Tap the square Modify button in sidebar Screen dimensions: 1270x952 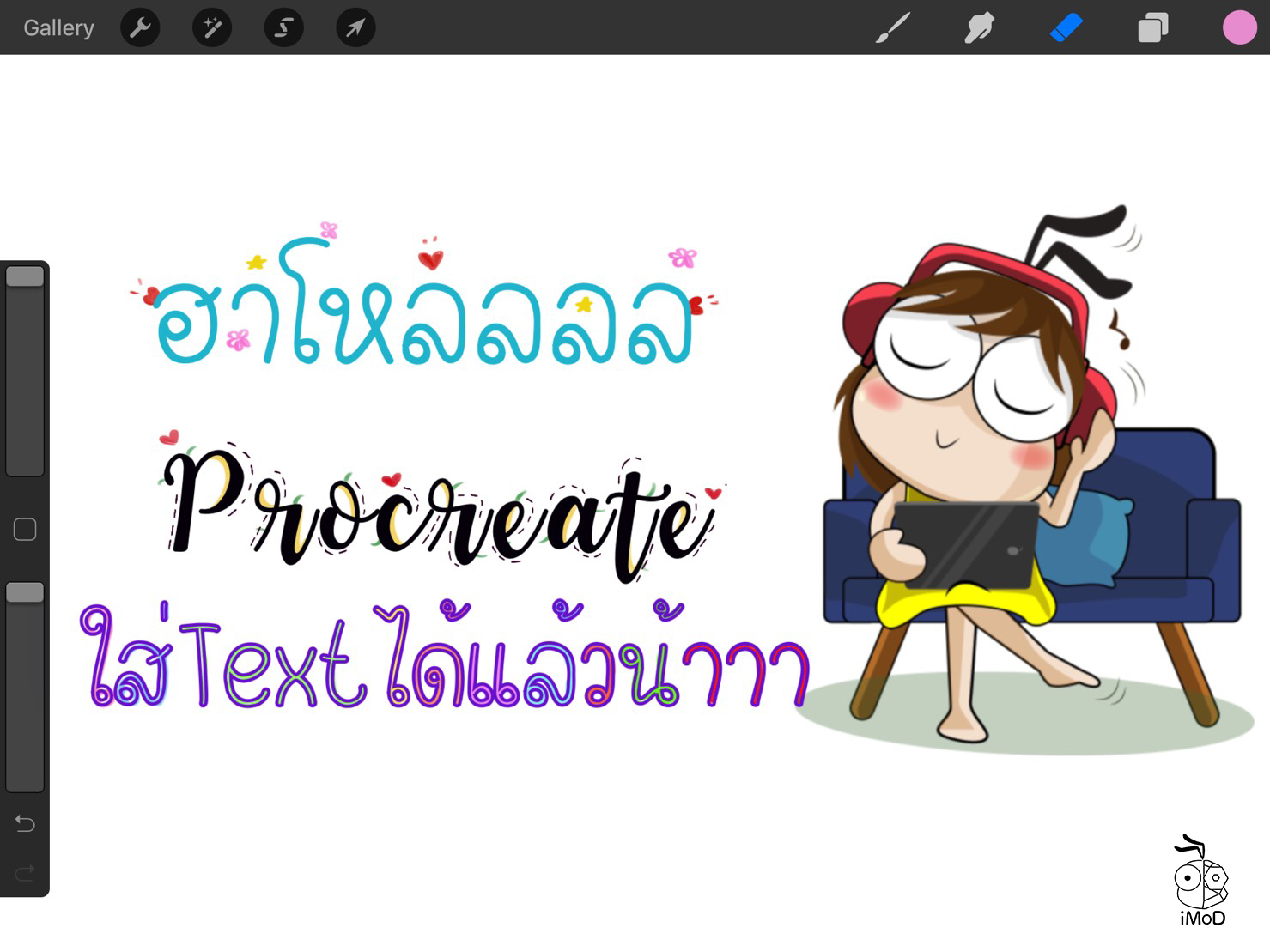point(25,530)
